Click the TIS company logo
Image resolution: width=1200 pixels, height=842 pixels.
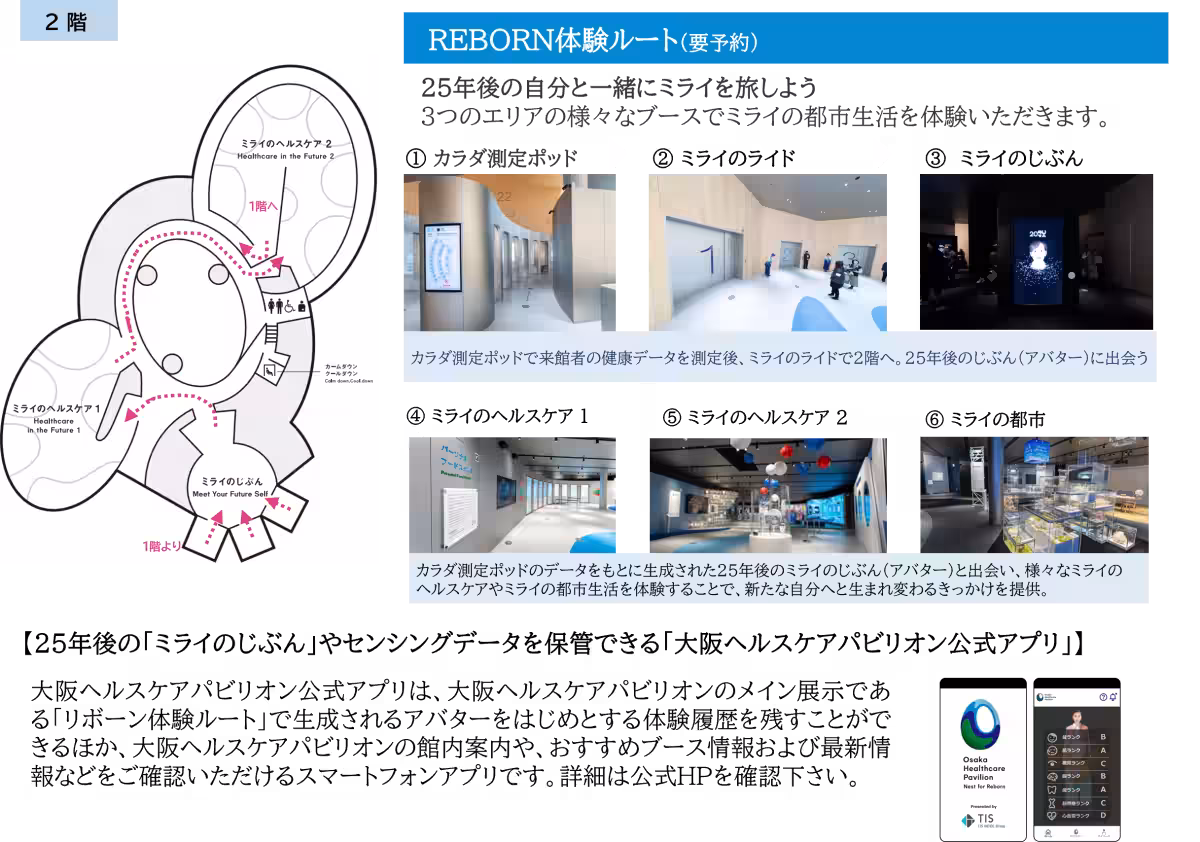pos(978,820)
